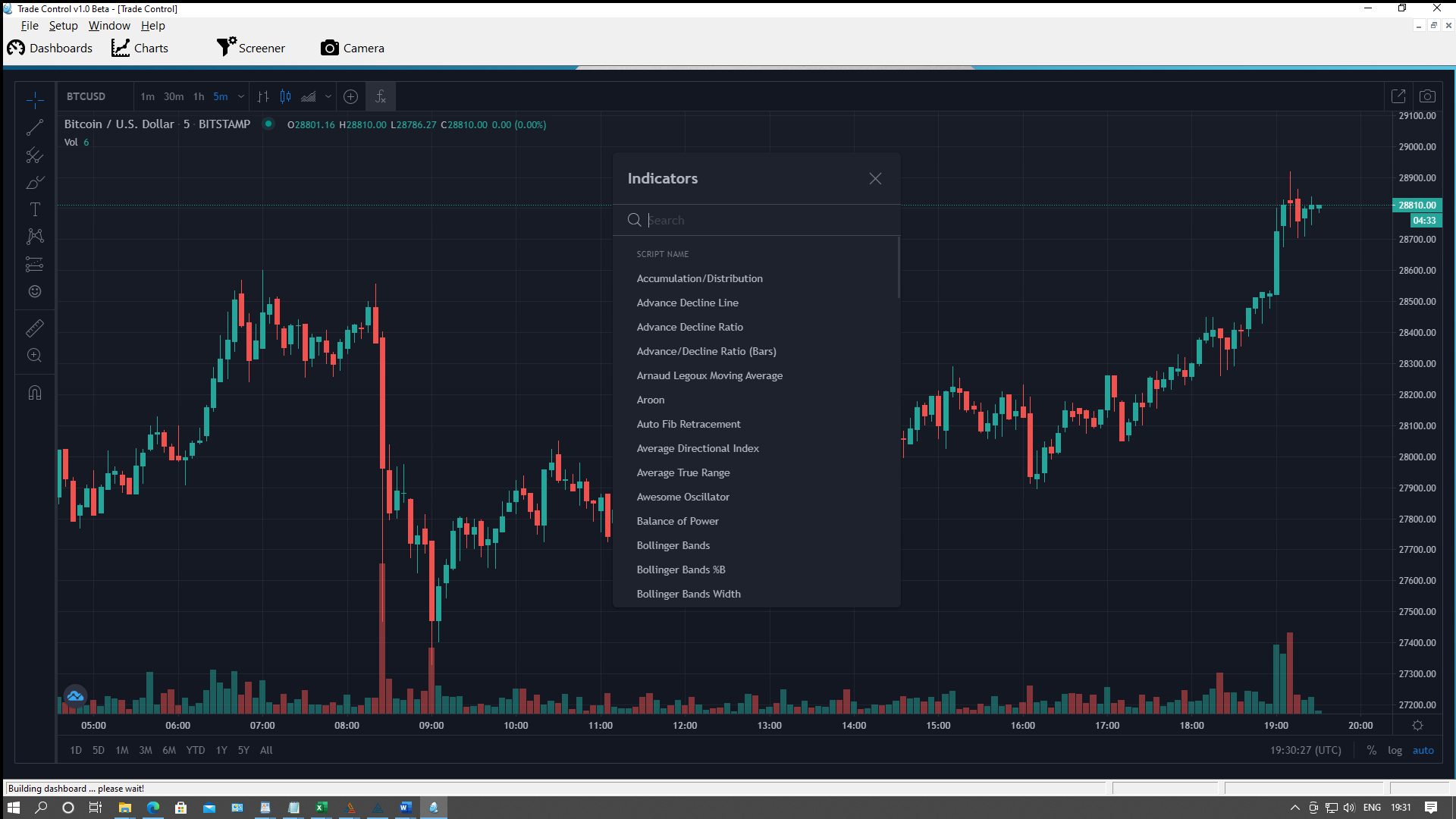This screenshot has width=1456, height=819.
Task: Set the date range to All
Action: 266,750
